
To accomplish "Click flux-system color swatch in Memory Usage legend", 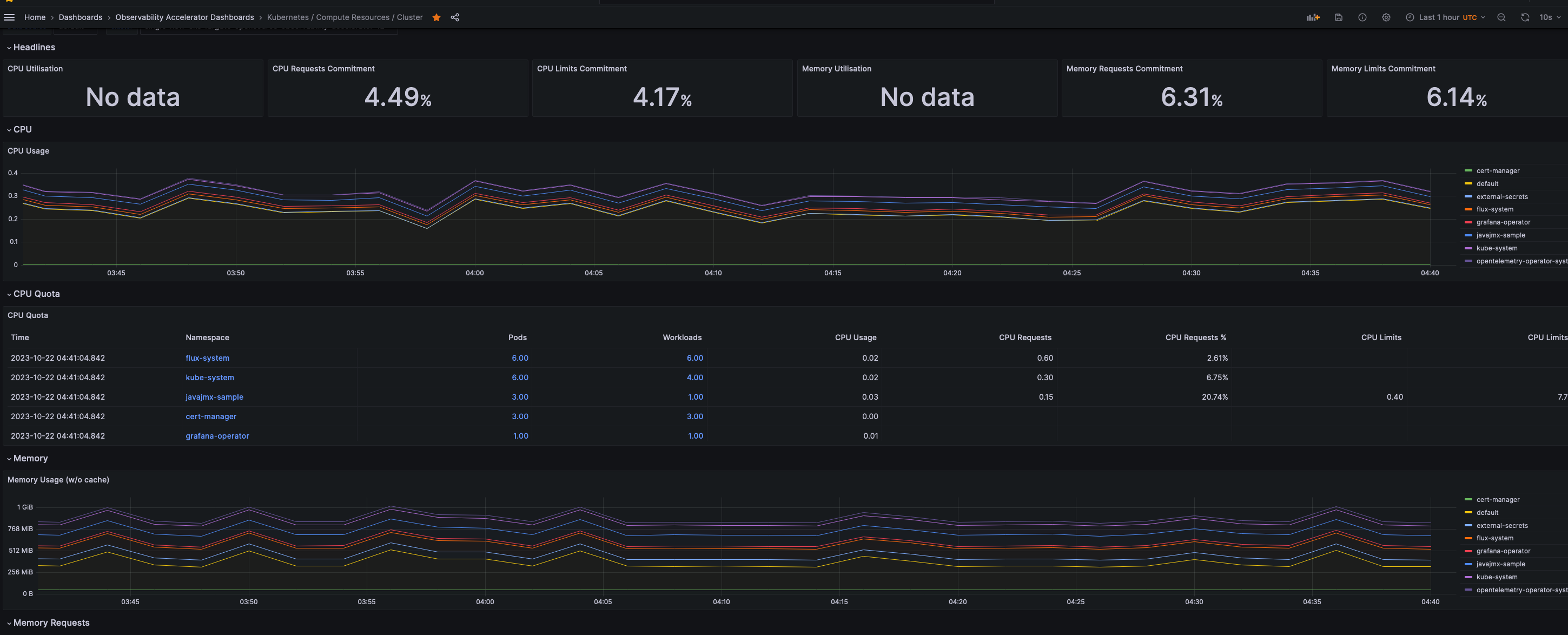I will [x=1468, y=538].
